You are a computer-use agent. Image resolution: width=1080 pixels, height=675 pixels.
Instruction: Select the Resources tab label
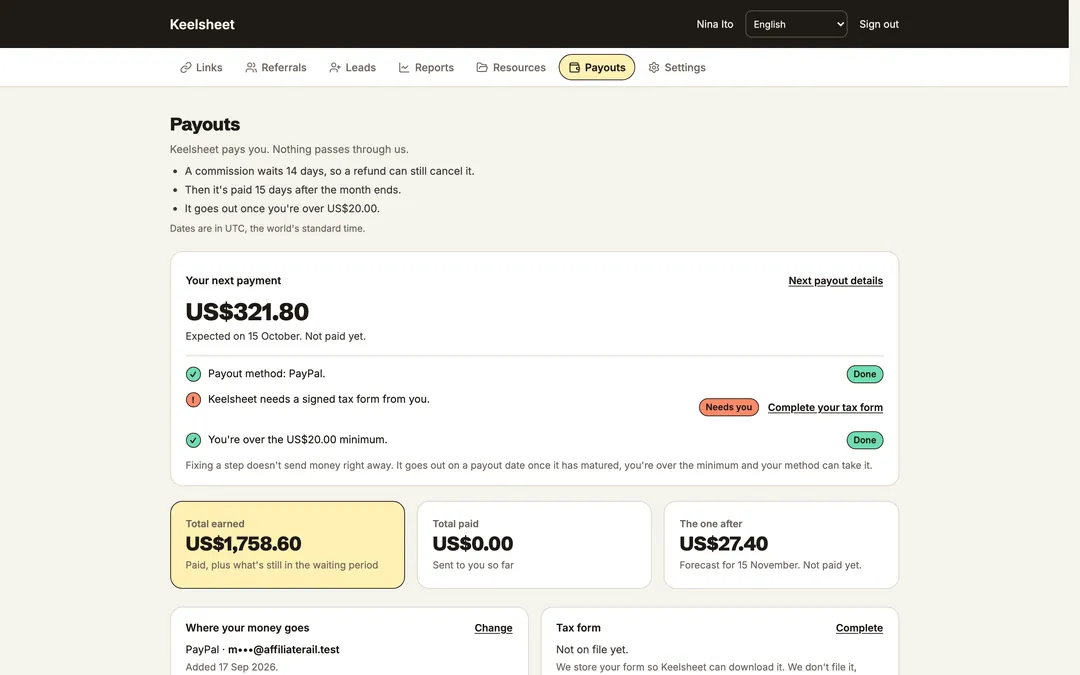pos(519,68)
